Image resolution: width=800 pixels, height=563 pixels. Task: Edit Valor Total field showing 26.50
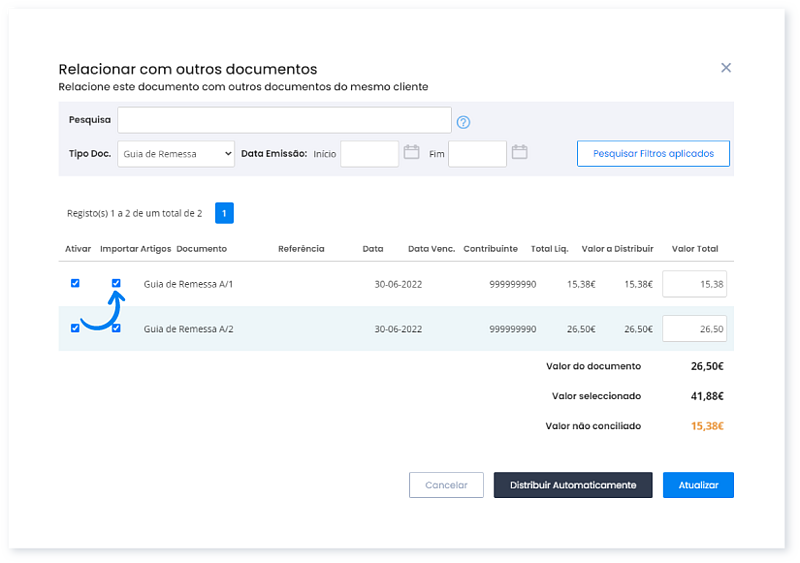(x=694, y=329)
